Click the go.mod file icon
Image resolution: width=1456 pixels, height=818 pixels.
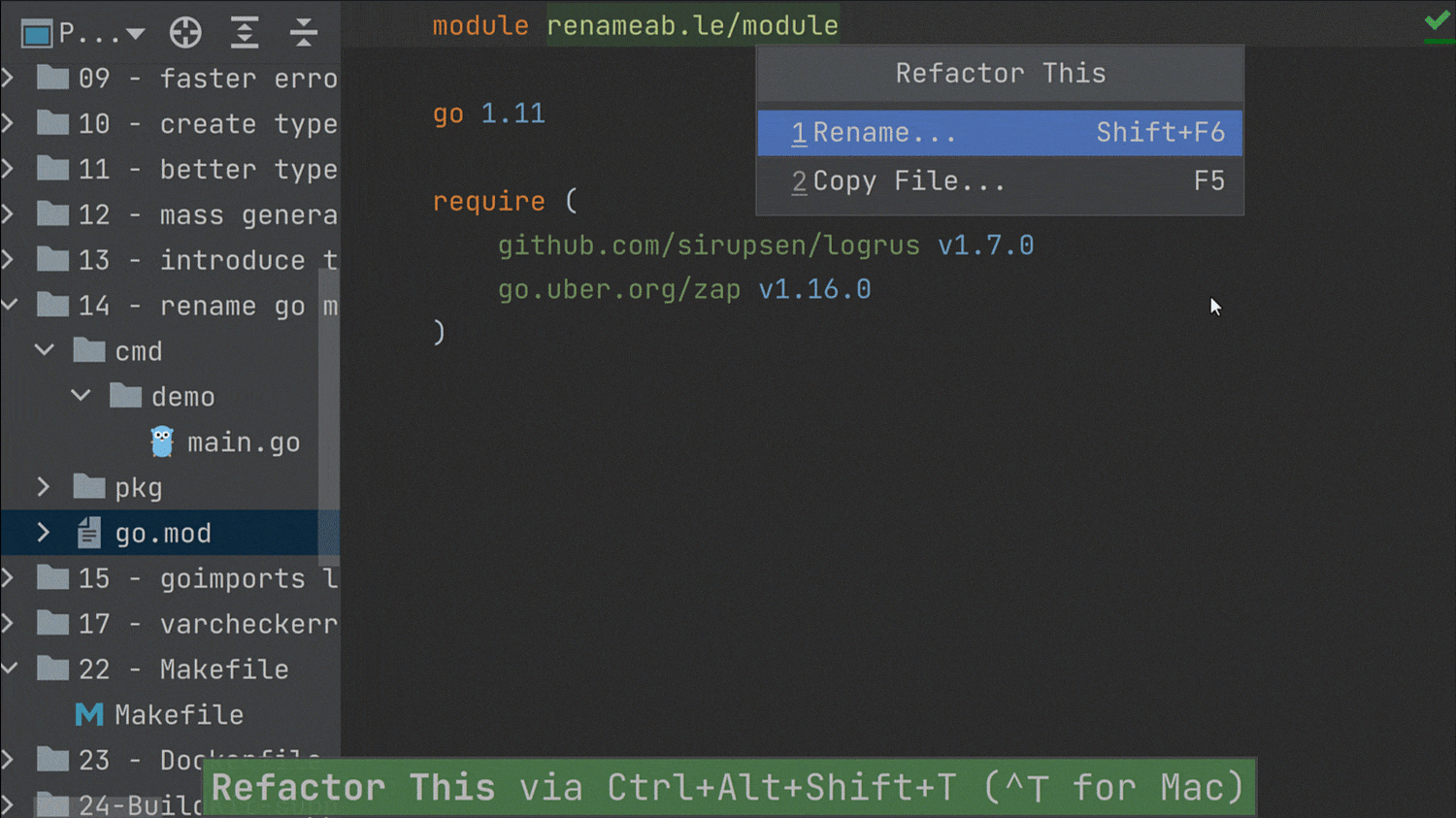(x=89, y=533)
